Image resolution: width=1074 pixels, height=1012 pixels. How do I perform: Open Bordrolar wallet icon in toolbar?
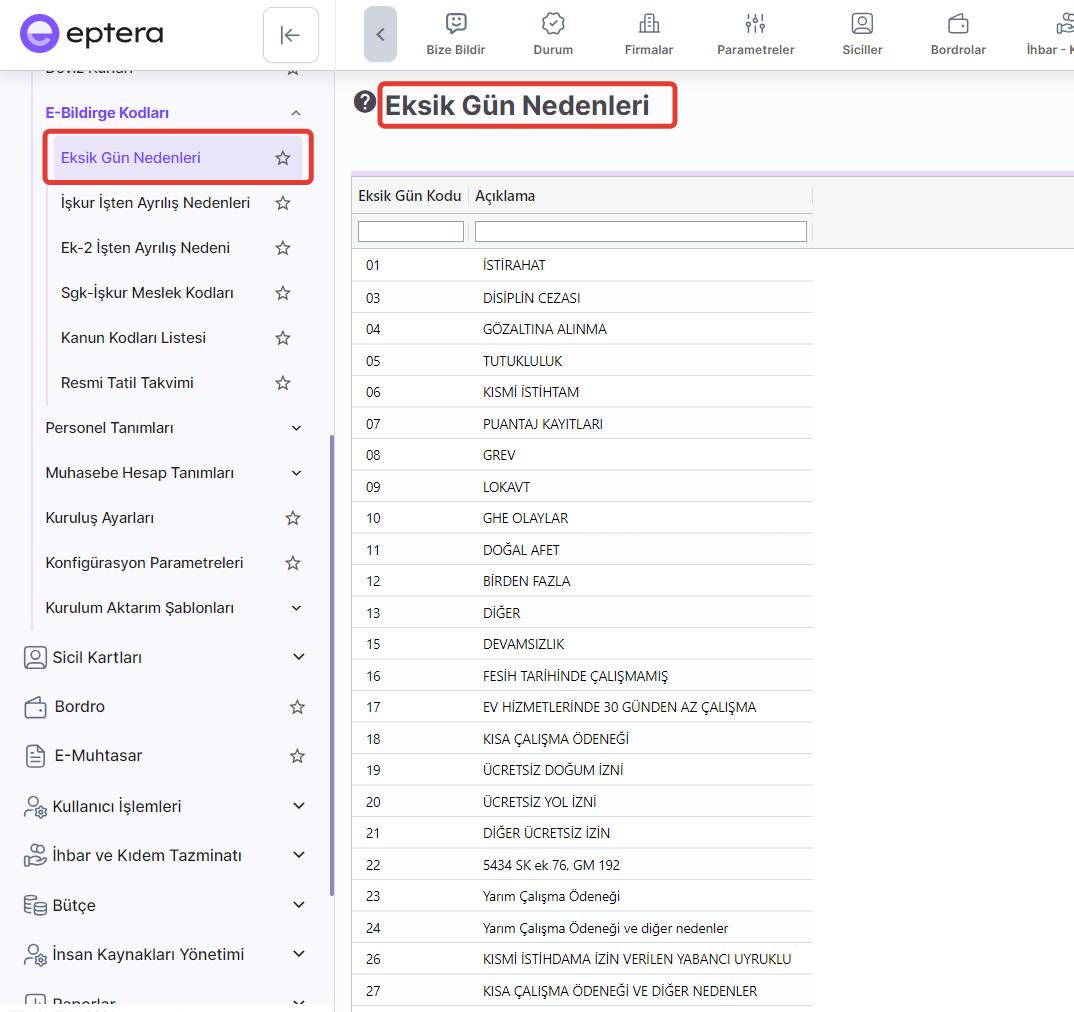click(x=958, y=24)
